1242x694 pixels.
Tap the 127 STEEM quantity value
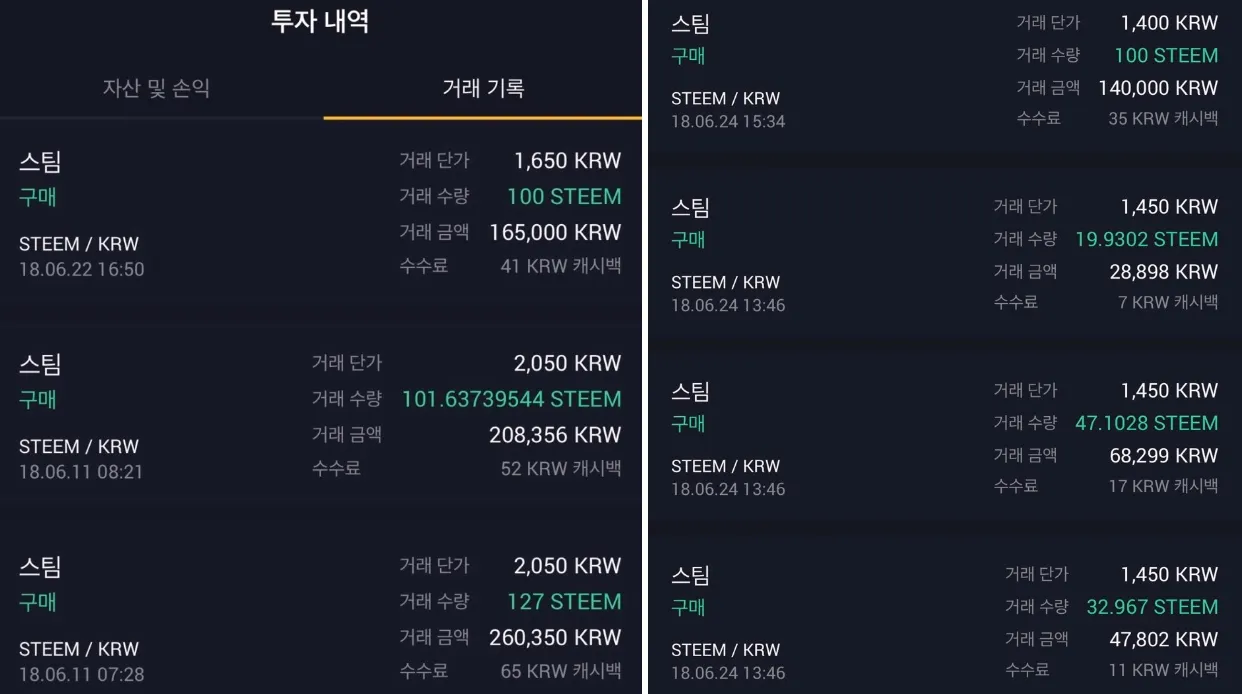coord(564,601)
